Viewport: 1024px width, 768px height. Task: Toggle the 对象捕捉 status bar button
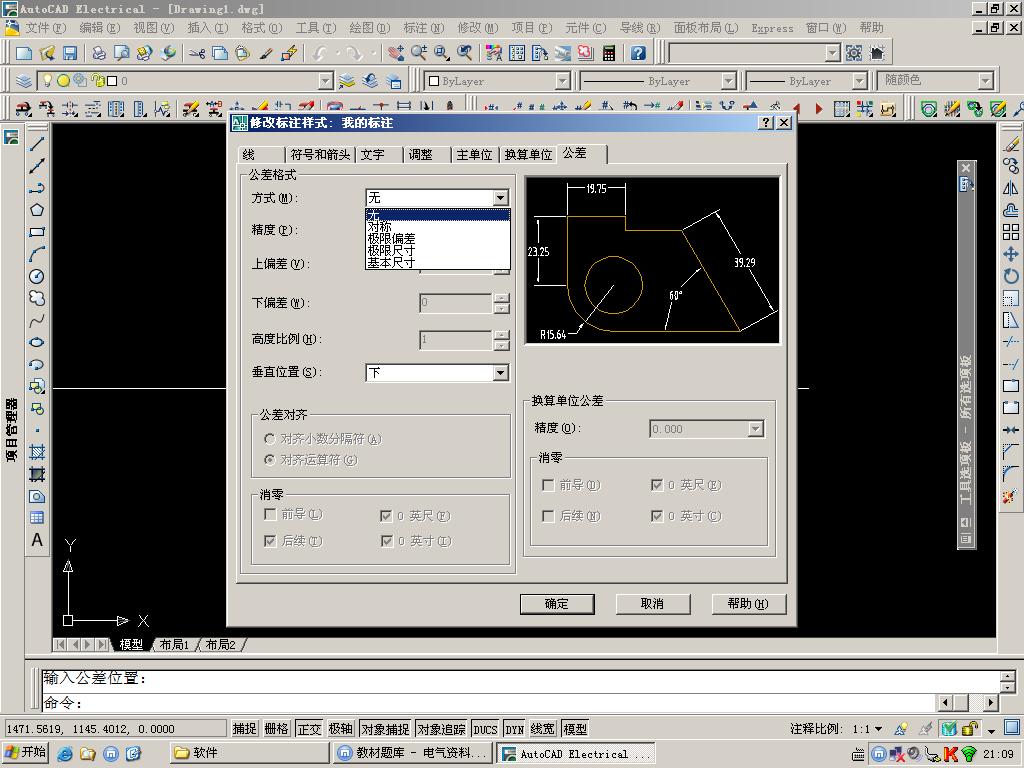(x=385, y=729)
